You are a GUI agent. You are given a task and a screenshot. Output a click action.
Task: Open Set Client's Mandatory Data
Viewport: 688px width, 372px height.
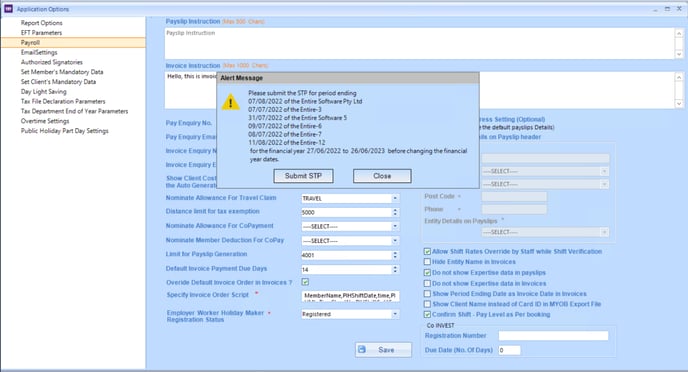[58, 82]
